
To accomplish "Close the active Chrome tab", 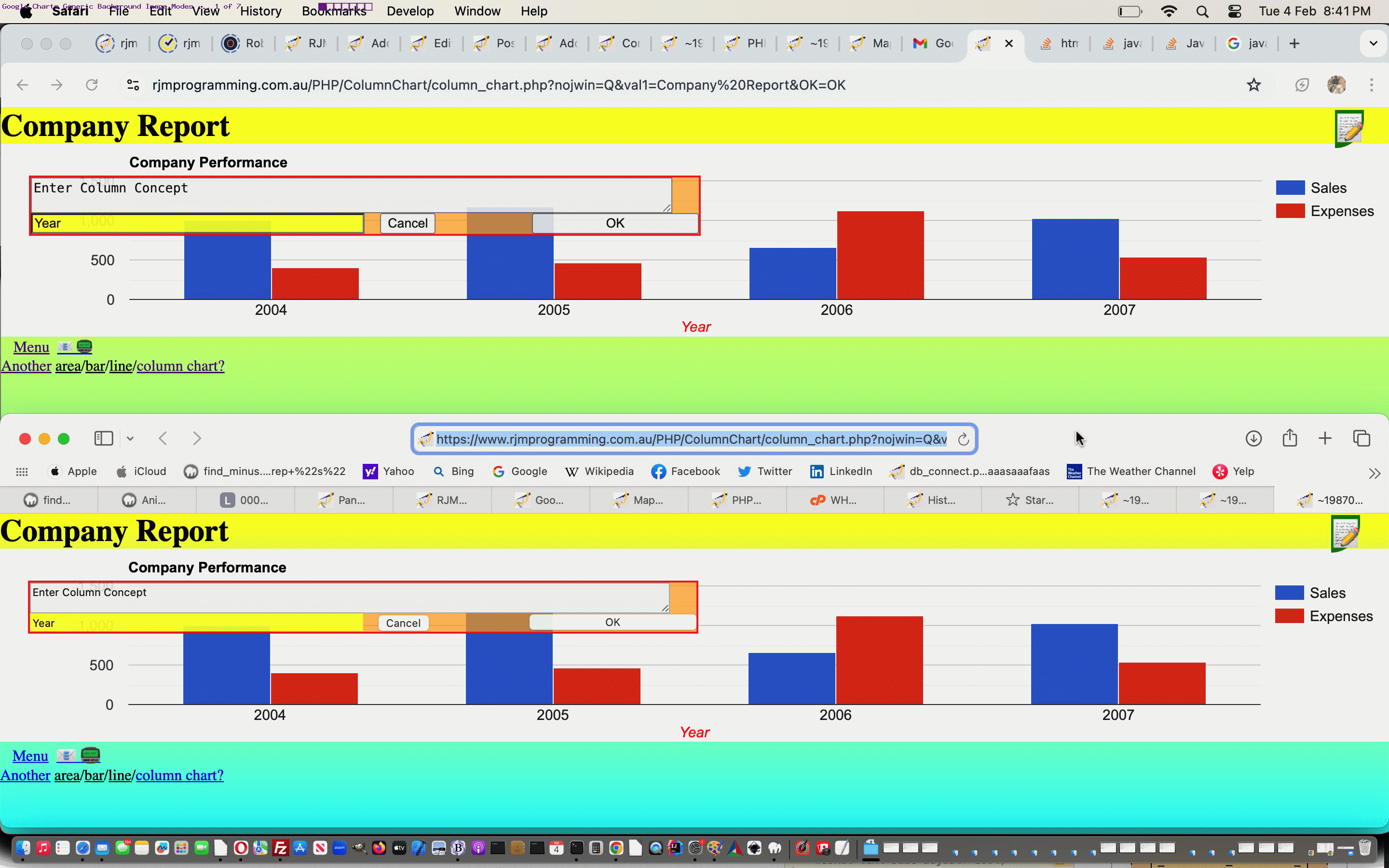I will click(1008, 43).
